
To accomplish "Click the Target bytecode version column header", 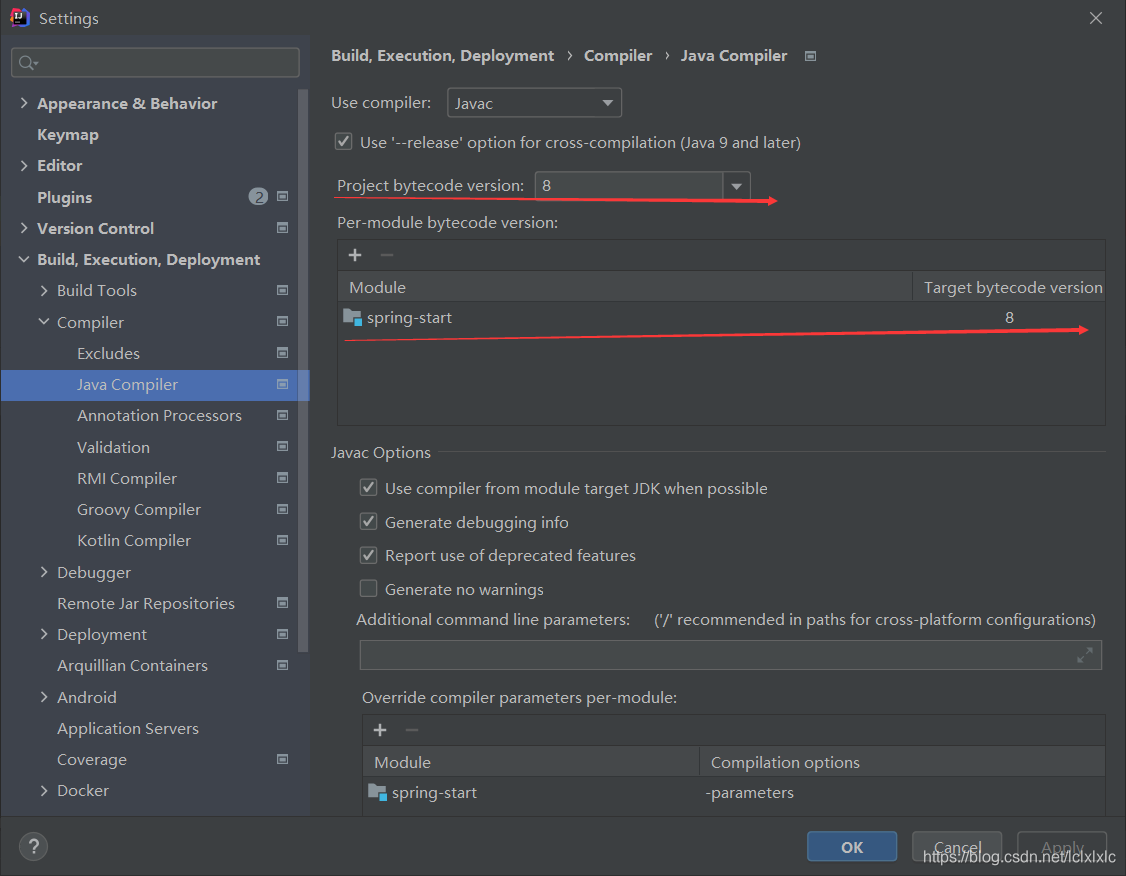I will click(1009, 287).
